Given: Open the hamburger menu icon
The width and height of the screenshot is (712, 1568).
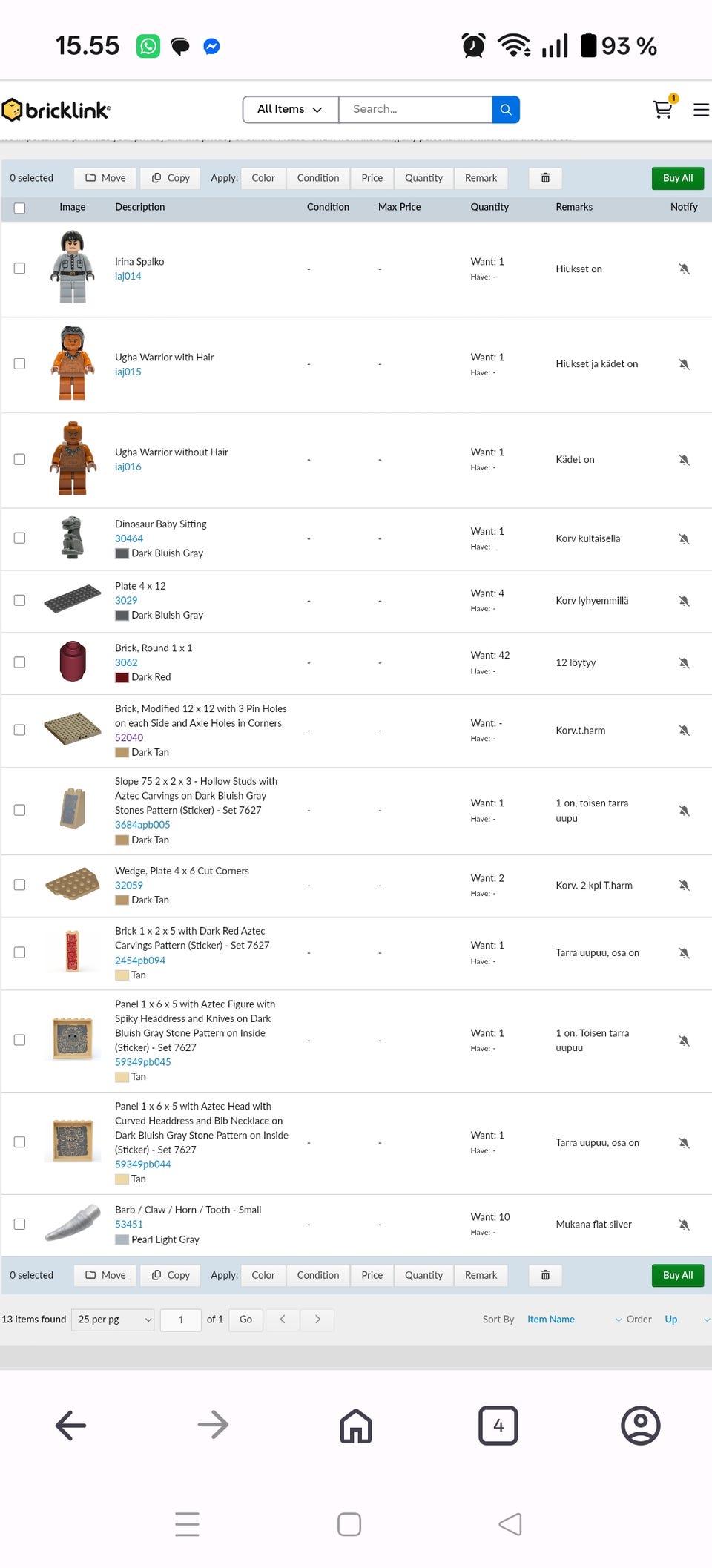Looking at the screenshot, I should (701, 110).
